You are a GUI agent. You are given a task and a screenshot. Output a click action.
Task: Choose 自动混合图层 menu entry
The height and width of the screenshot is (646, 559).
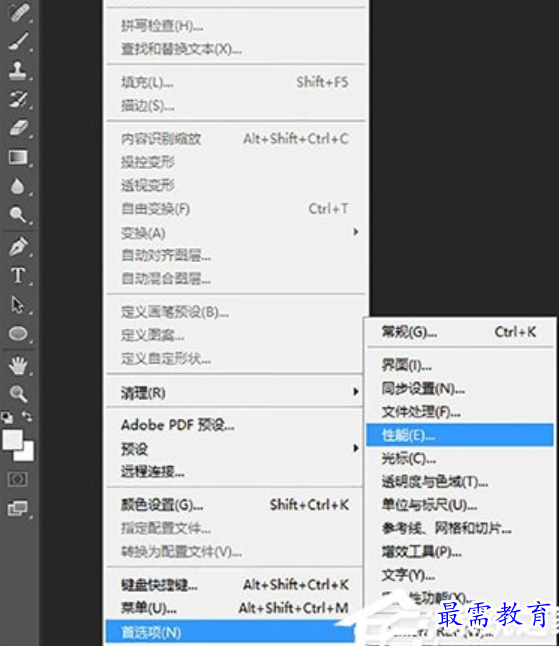(x=236, y=279)
